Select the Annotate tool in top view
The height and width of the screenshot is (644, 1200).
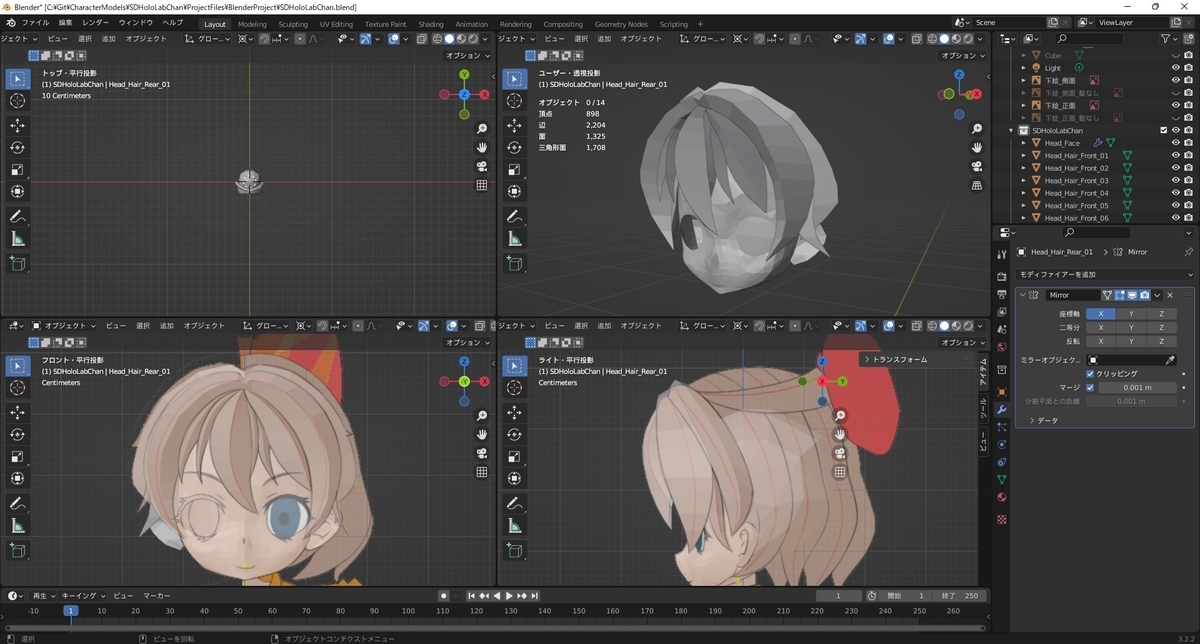(x=18, y=216)
